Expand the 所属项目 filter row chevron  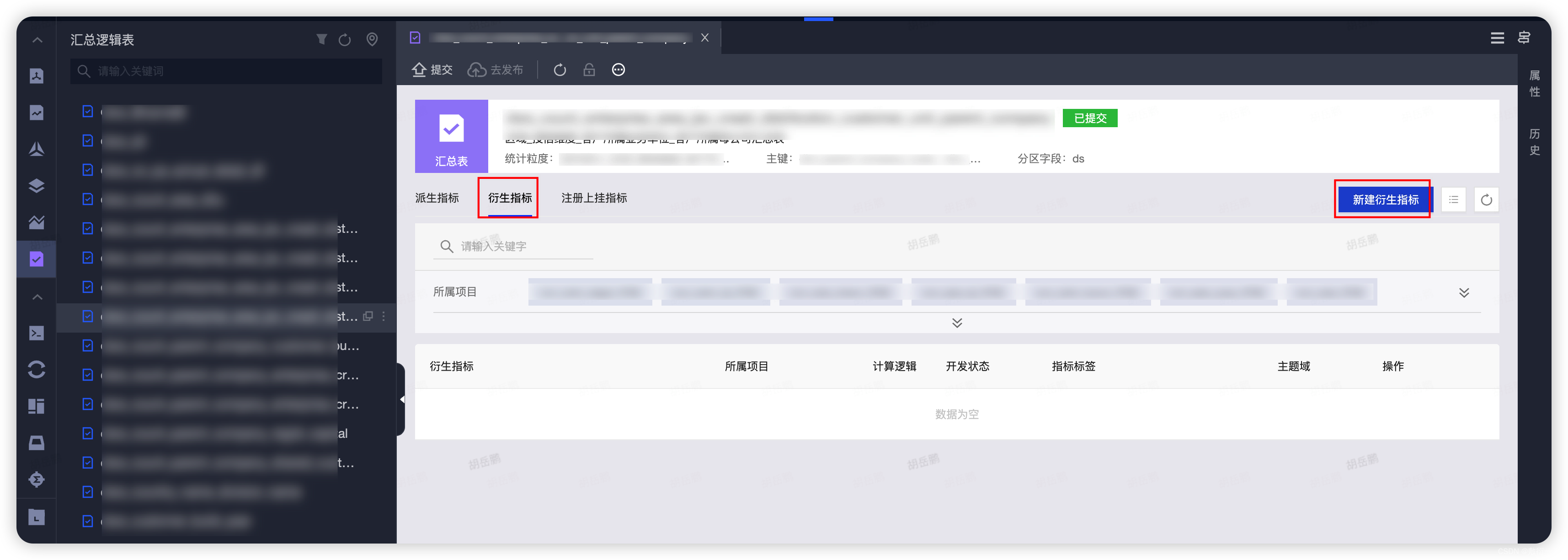coord(1463,292)
